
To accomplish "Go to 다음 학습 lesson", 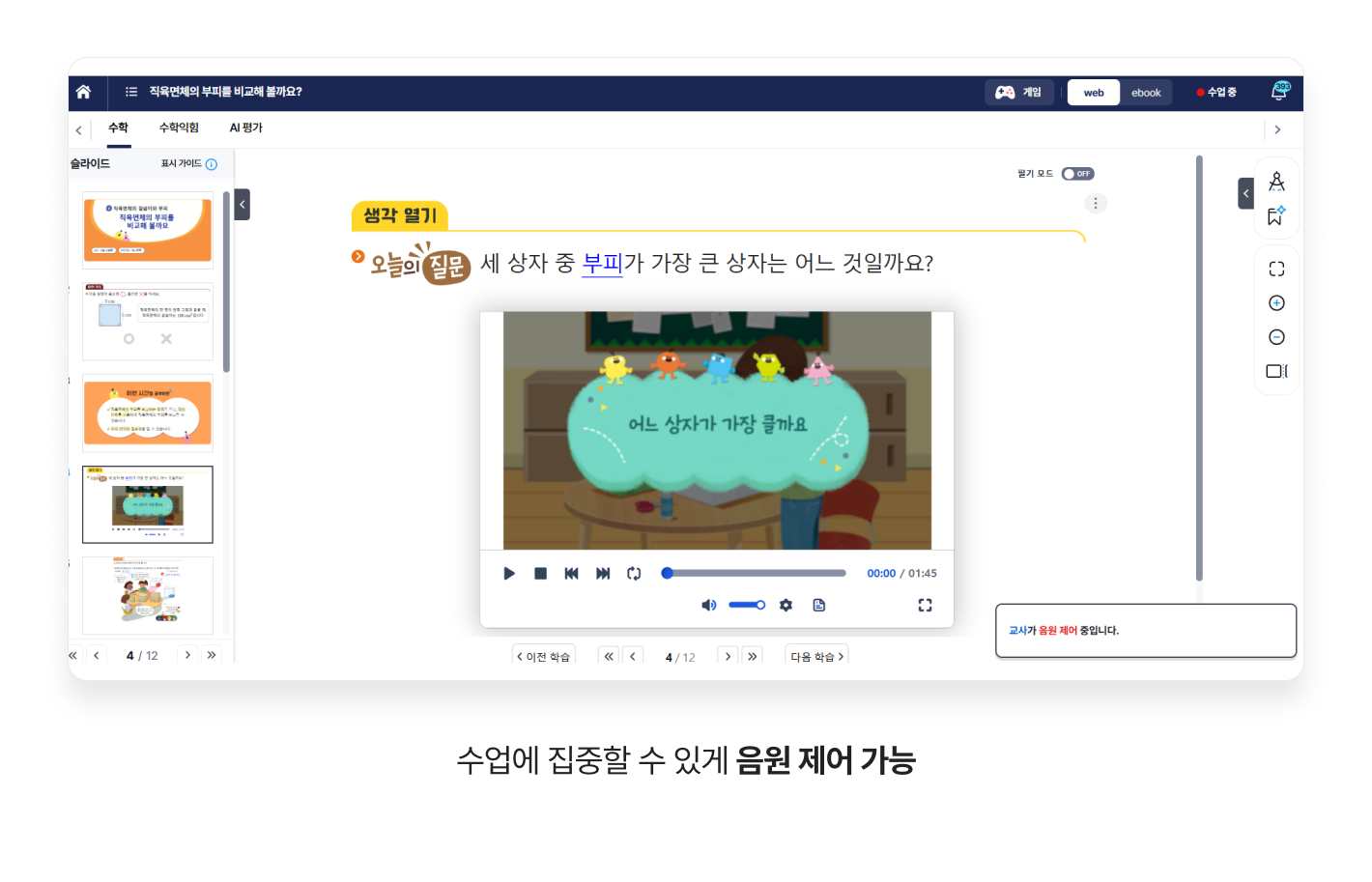I will (x=816, y=656).
